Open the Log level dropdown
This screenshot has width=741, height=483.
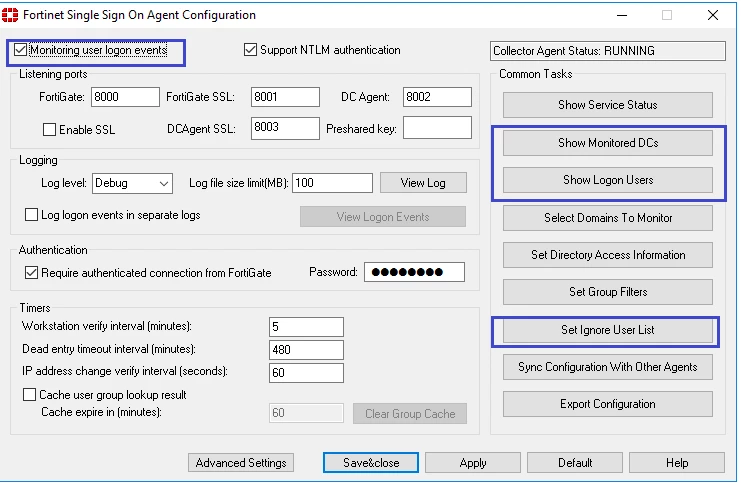click(132, 183)
